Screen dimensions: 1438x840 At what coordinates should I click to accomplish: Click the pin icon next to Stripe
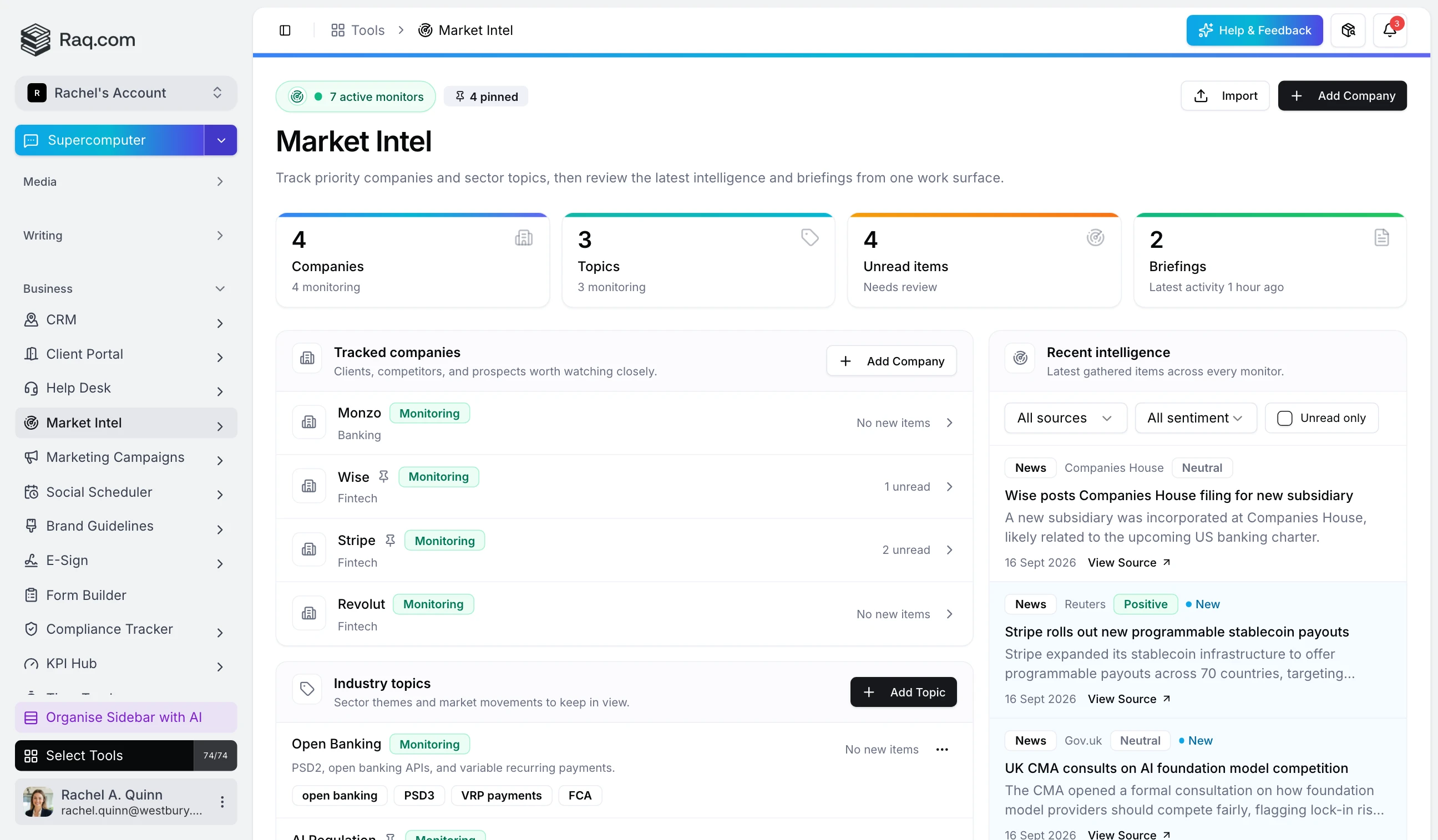(x=390, y=540)
